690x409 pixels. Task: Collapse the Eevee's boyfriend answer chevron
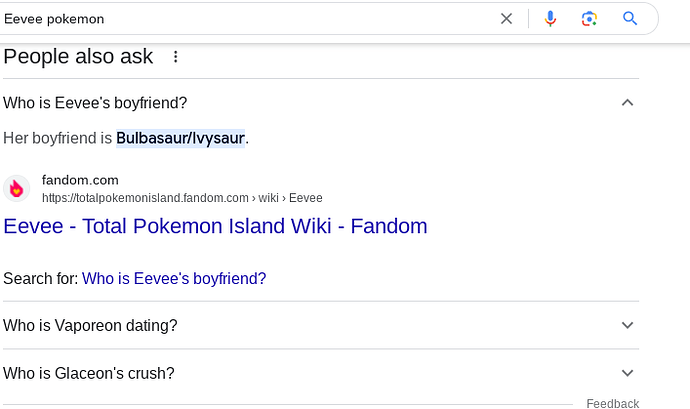(x=627, y=103)
